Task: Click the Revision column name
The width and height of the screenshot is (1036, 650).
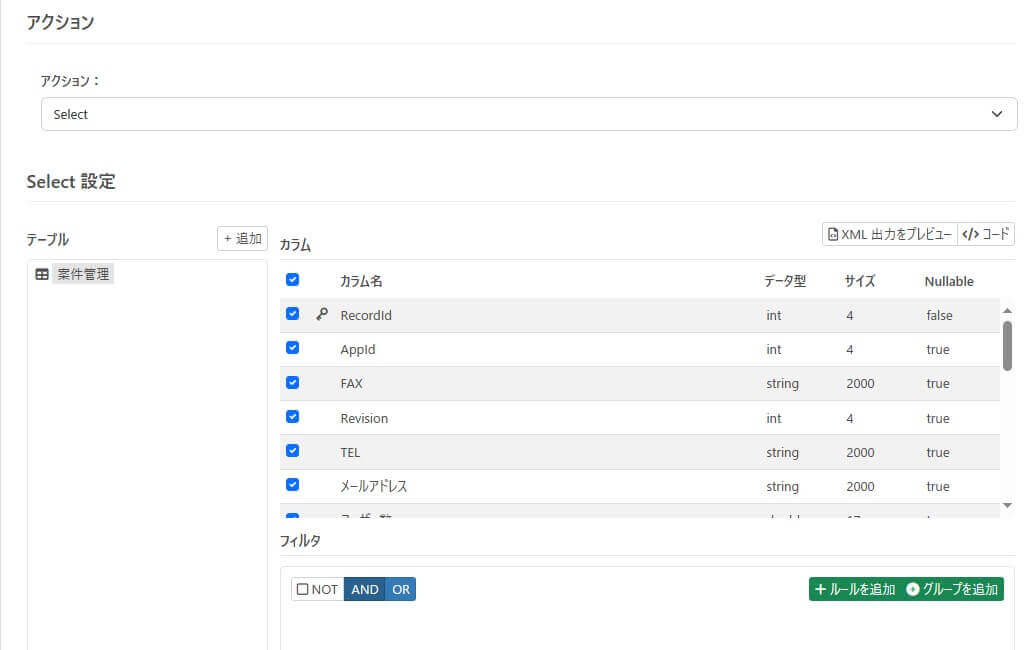Action: click(x=364, y=418)
